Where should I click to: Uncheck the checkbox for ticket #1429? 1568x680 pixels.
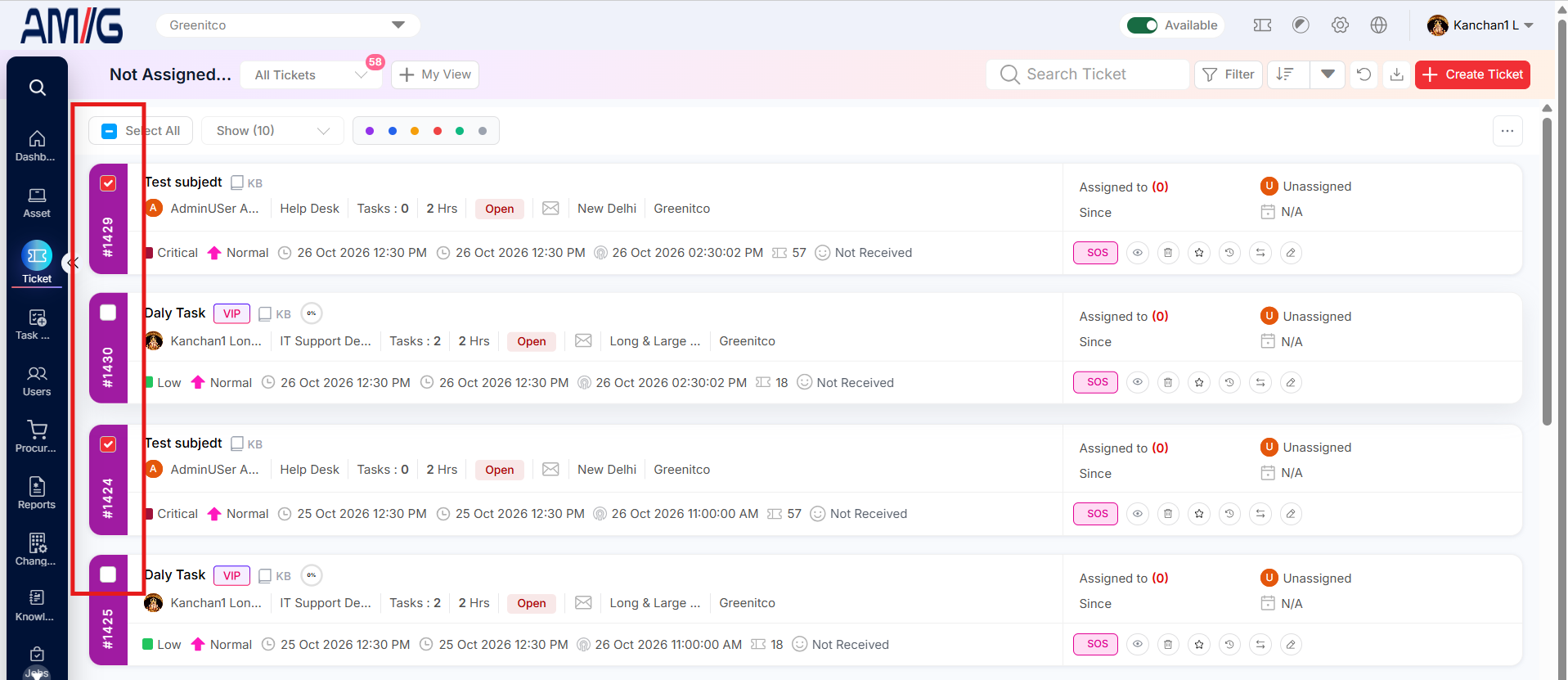tap(108, 183)
